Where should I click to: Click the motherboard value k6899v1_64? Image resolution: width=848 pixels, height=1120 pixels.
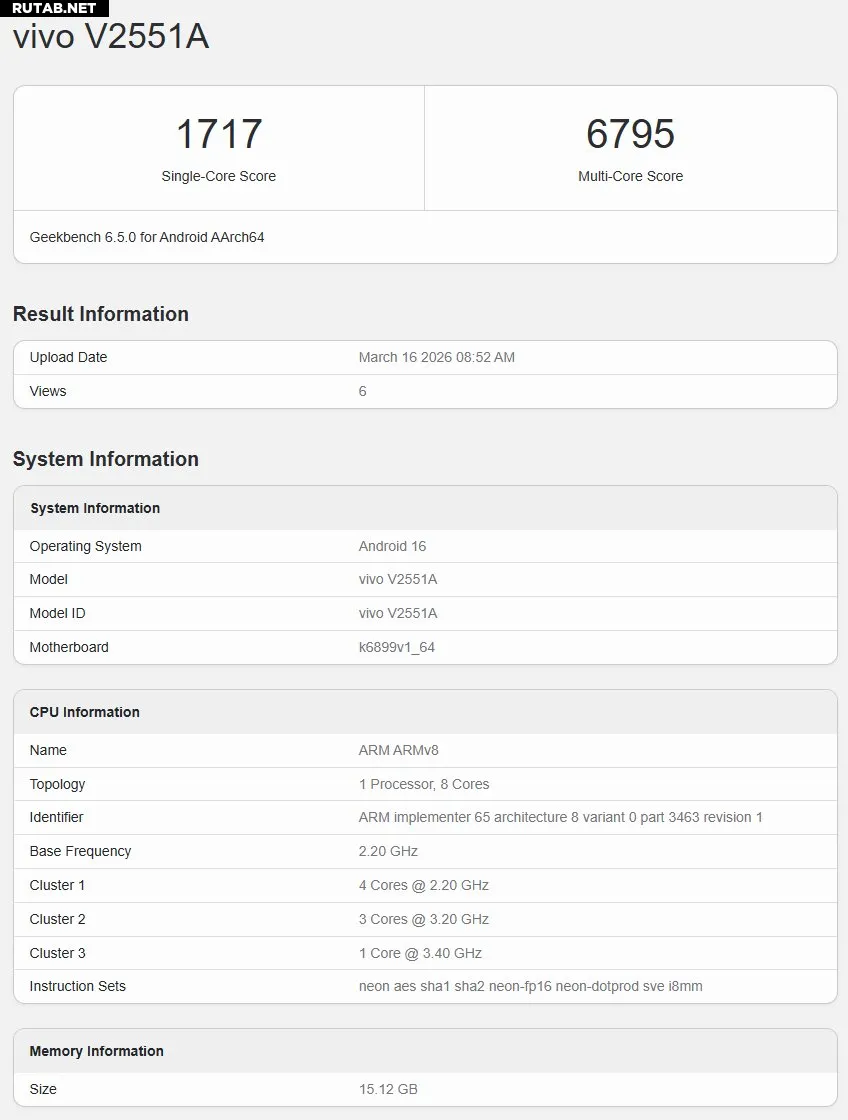[x=396, y=647]
